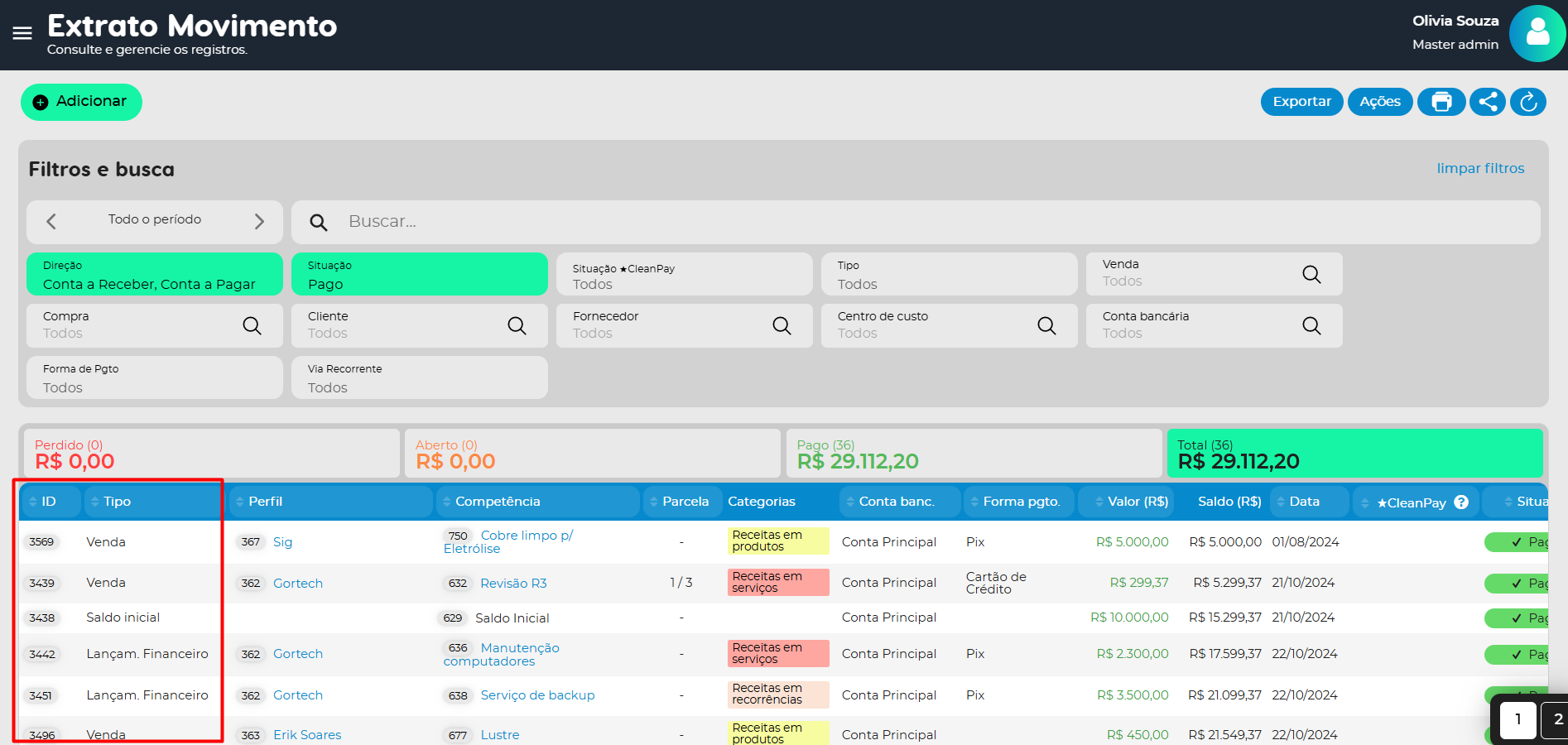Screen dimensions: 1568x745
Task: Click the CleanPay help question mark icon
Action: pyautogui.click(x=1461, y=502)
